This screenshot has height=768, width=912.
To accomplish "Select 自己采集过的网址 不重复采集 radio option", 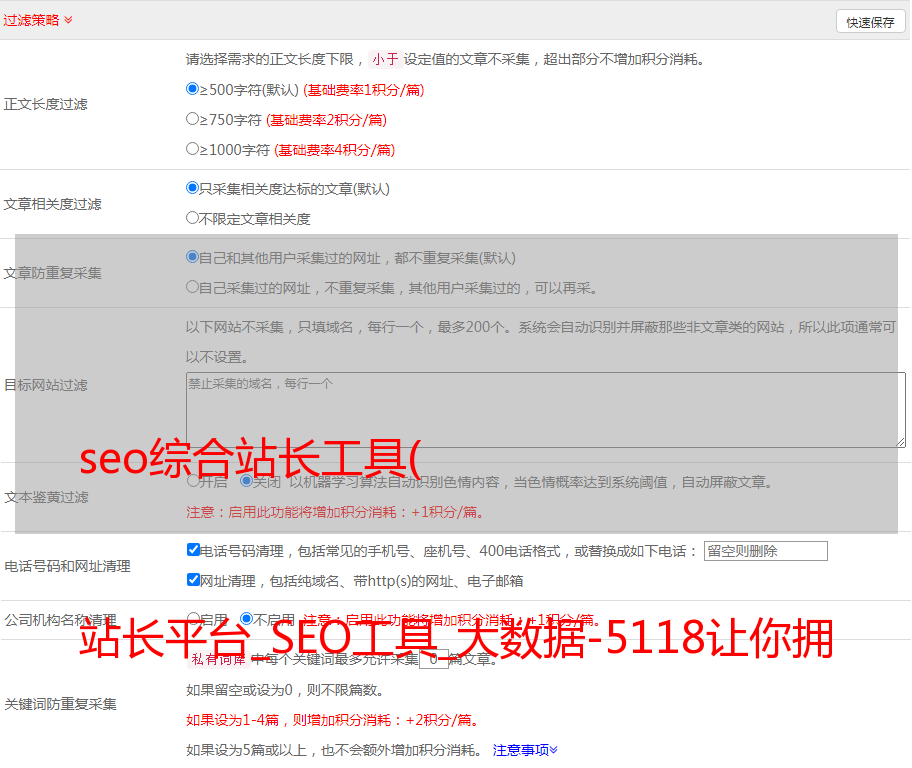I will coord(193,287).
